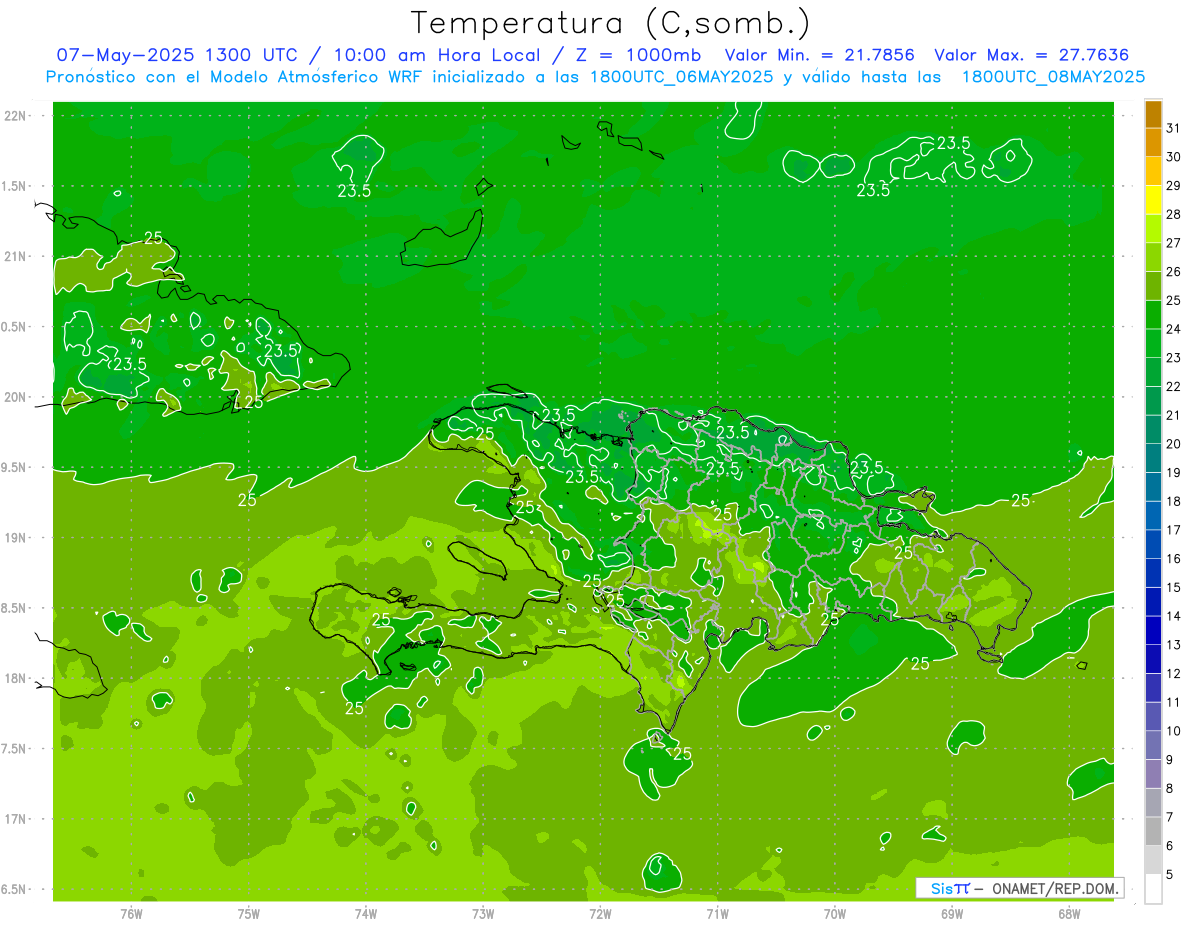Click legend scale value 5

pos(1171,875)
